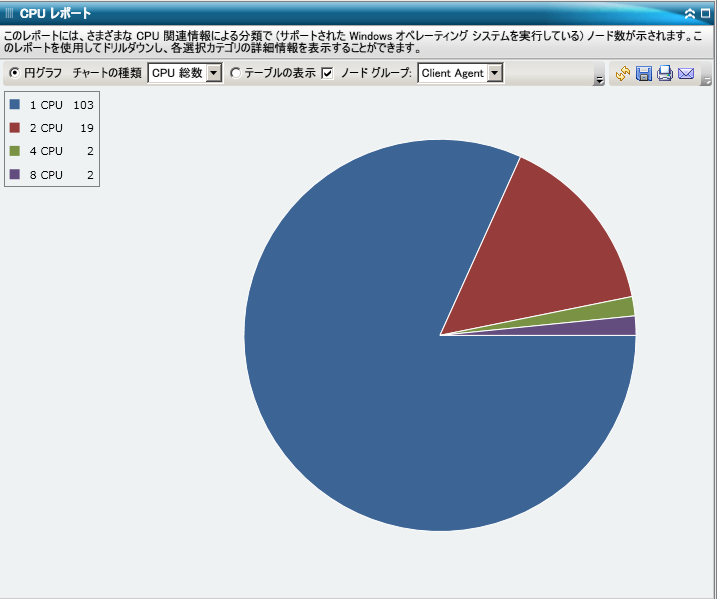Click the panel drag grip beside CPU レポート title
Image resolution: width=717 pixels, height=599 pixels.
click(9, 14)
